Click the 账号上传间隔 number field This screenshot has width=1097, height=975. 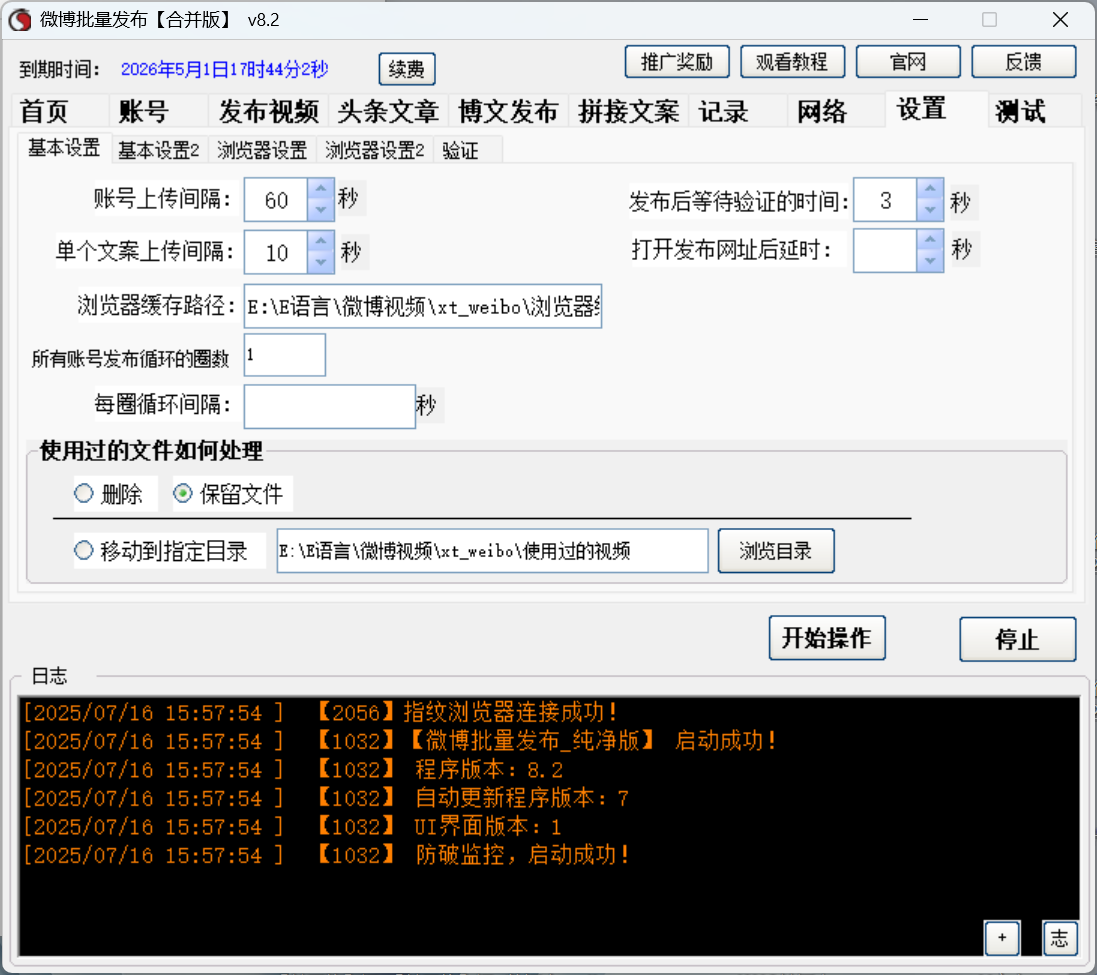pos(276,200)
